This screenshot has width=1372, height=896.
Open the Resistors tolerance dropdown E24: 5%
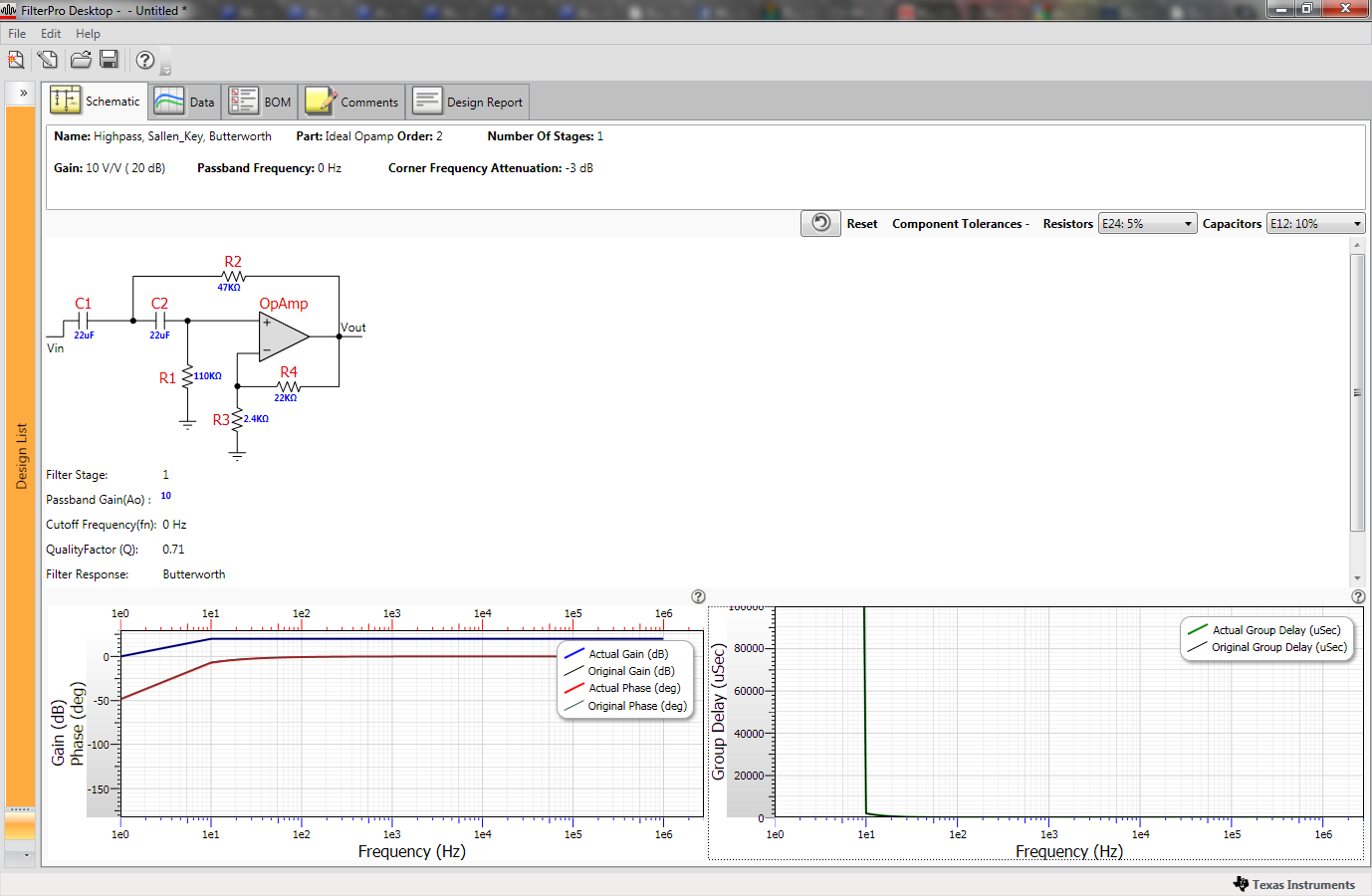[1147, 224]
